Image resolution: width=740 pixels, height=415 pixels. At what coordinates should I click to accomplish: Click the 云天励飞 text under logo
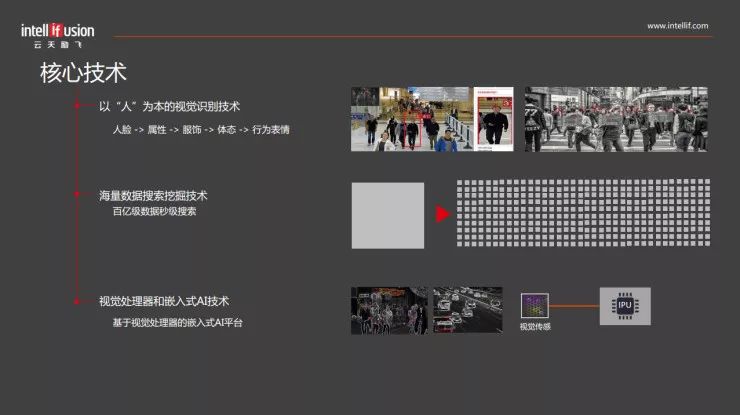coord(58,45)
